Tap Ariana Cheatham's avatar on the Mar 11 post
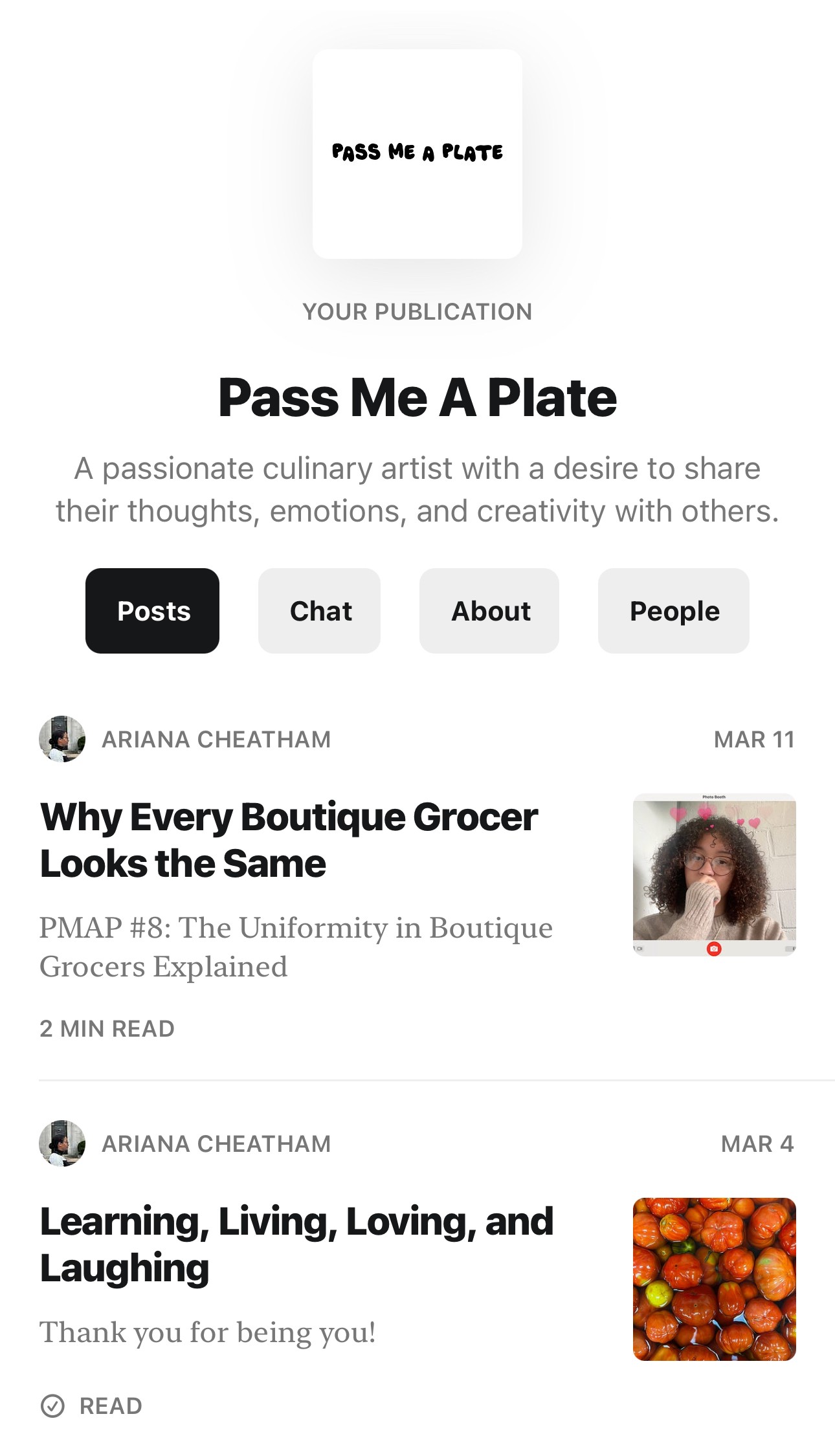Screen dimensions: 835x1456 coord(62,739)
